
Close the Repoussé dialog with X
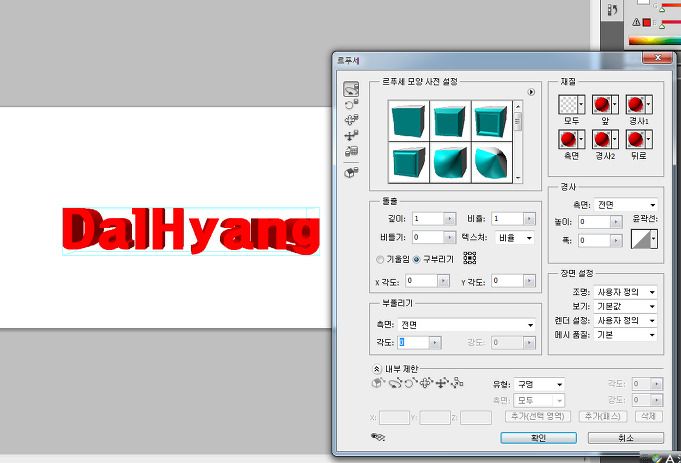(x=657, y=58)
